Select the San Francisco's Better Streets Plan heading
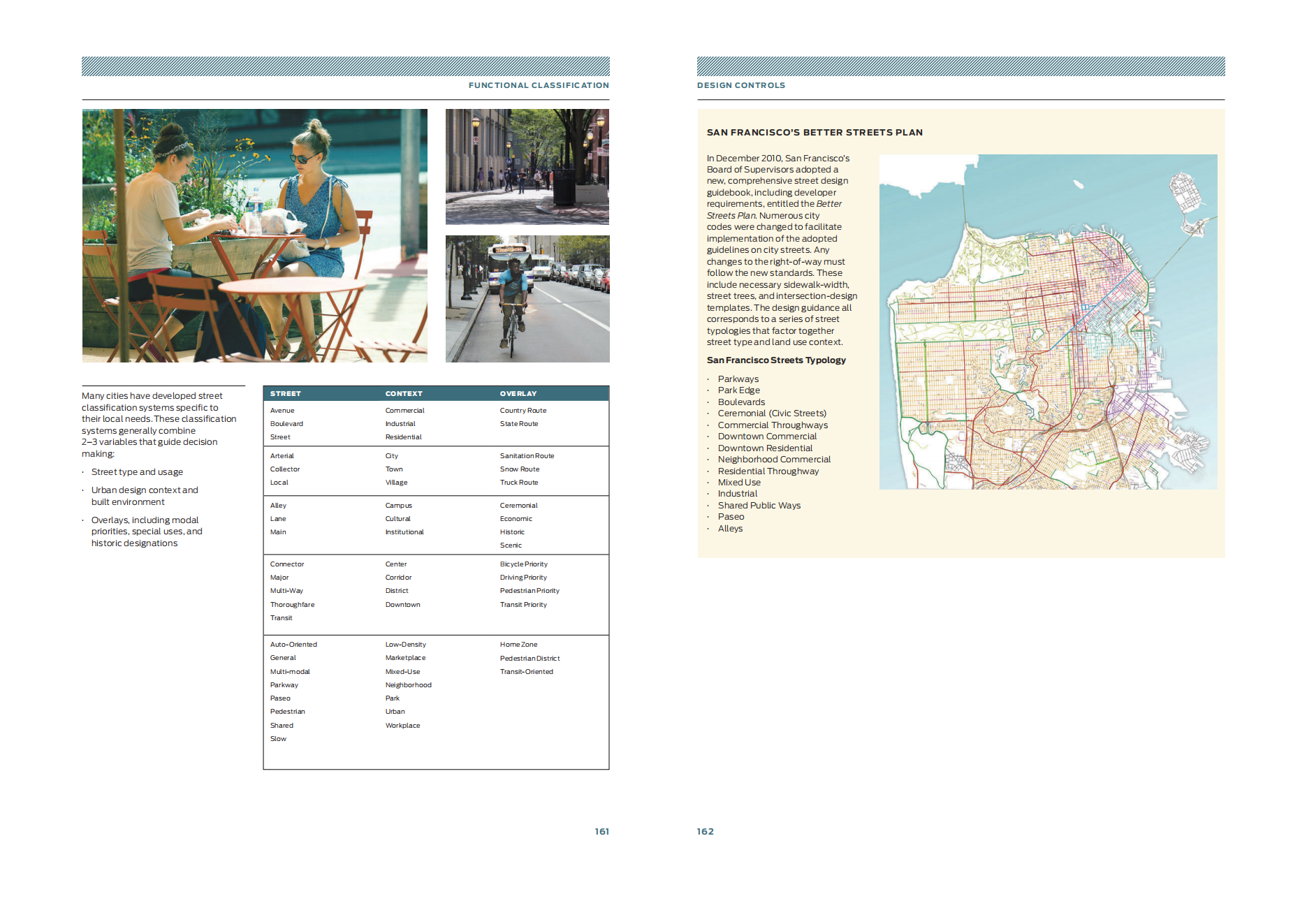 [814, 132]
